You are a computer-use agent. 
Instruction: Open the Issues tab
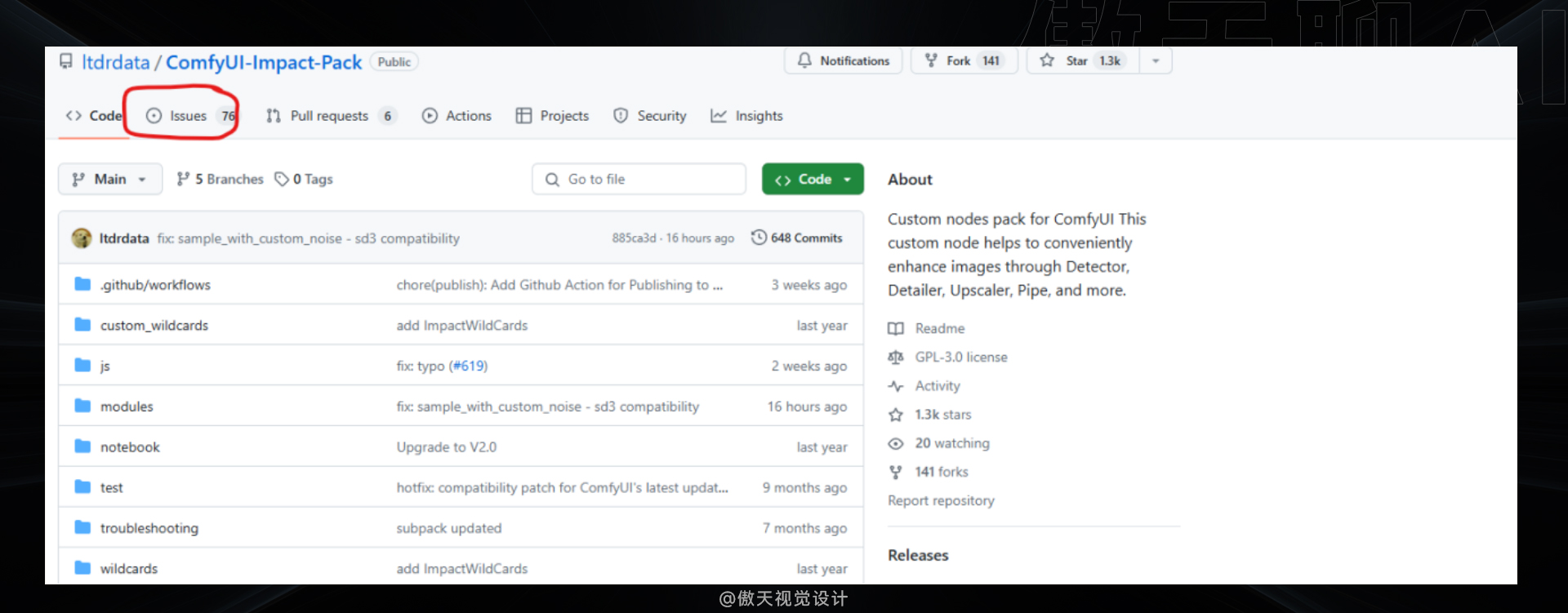pos(191,116)
